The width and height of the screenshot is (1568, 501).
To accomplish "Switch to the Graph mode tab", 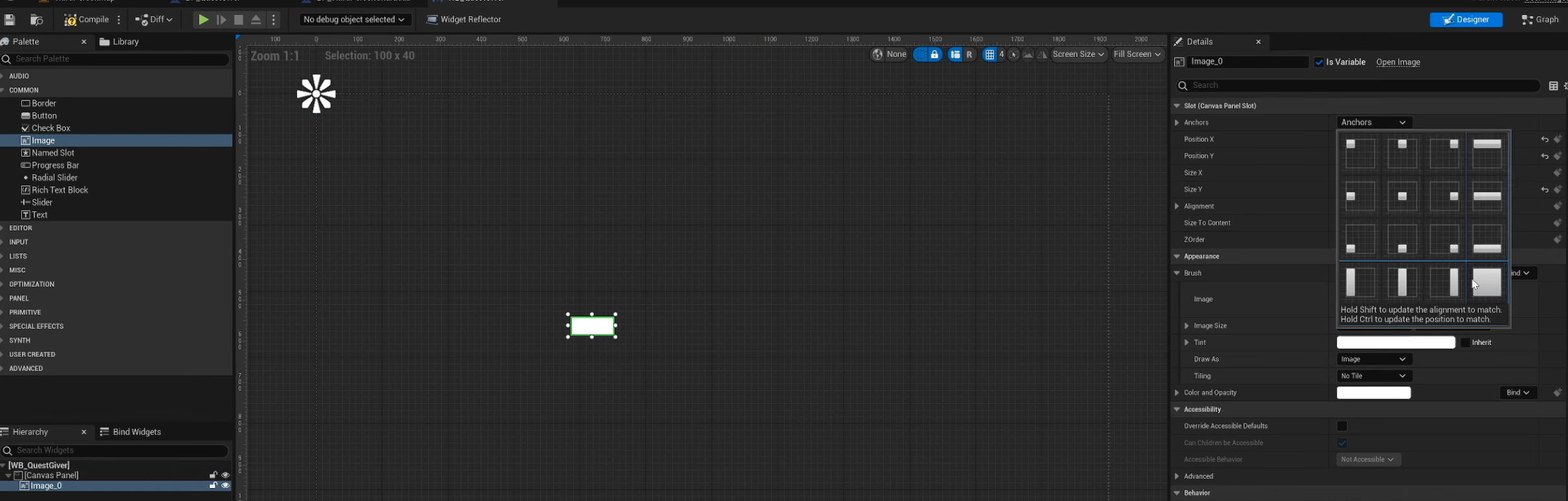I will pos(1540,19).
